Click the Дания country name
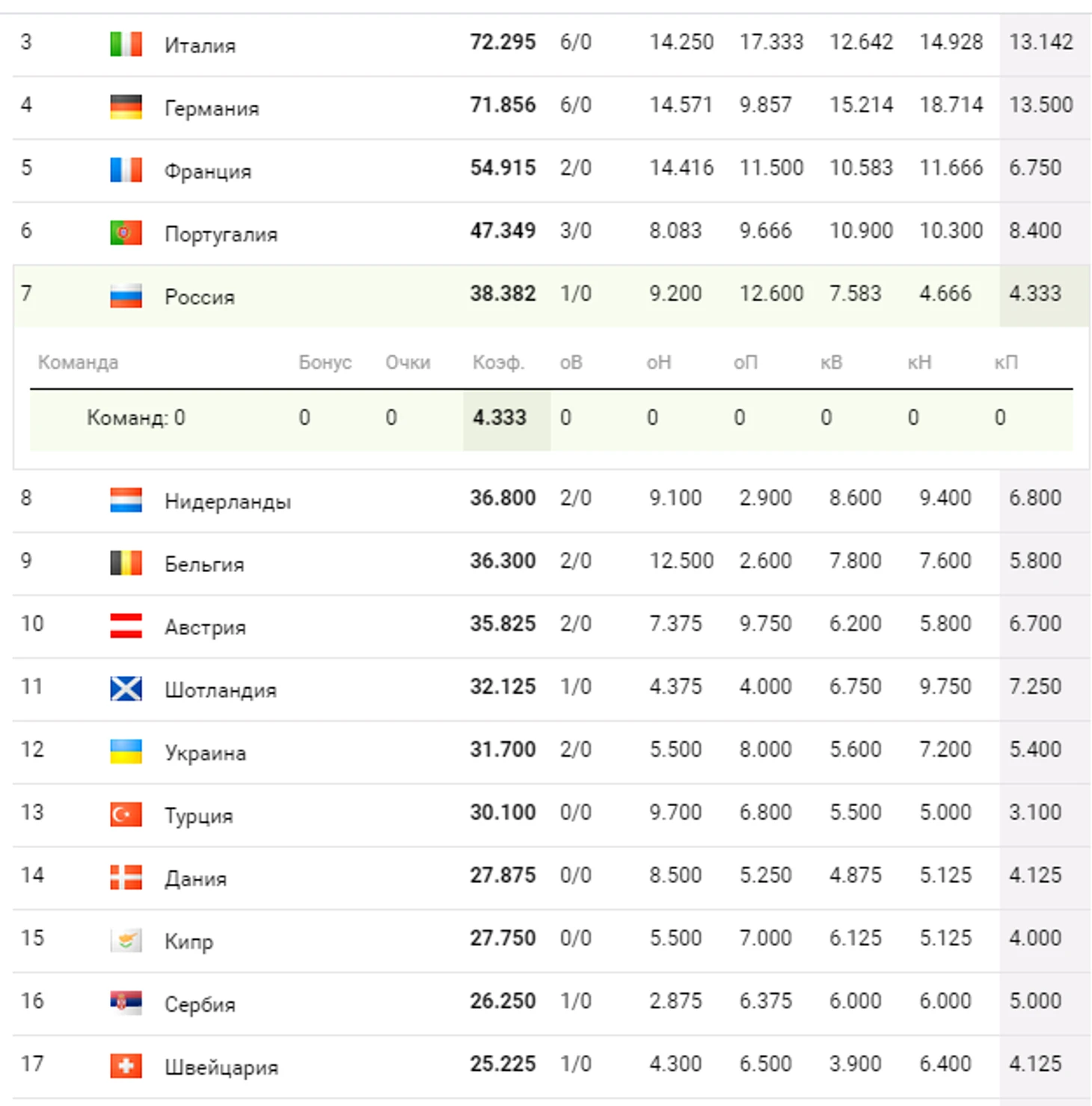The width and height of the screenshot is (1092, 1106). (x=195, y=878)
